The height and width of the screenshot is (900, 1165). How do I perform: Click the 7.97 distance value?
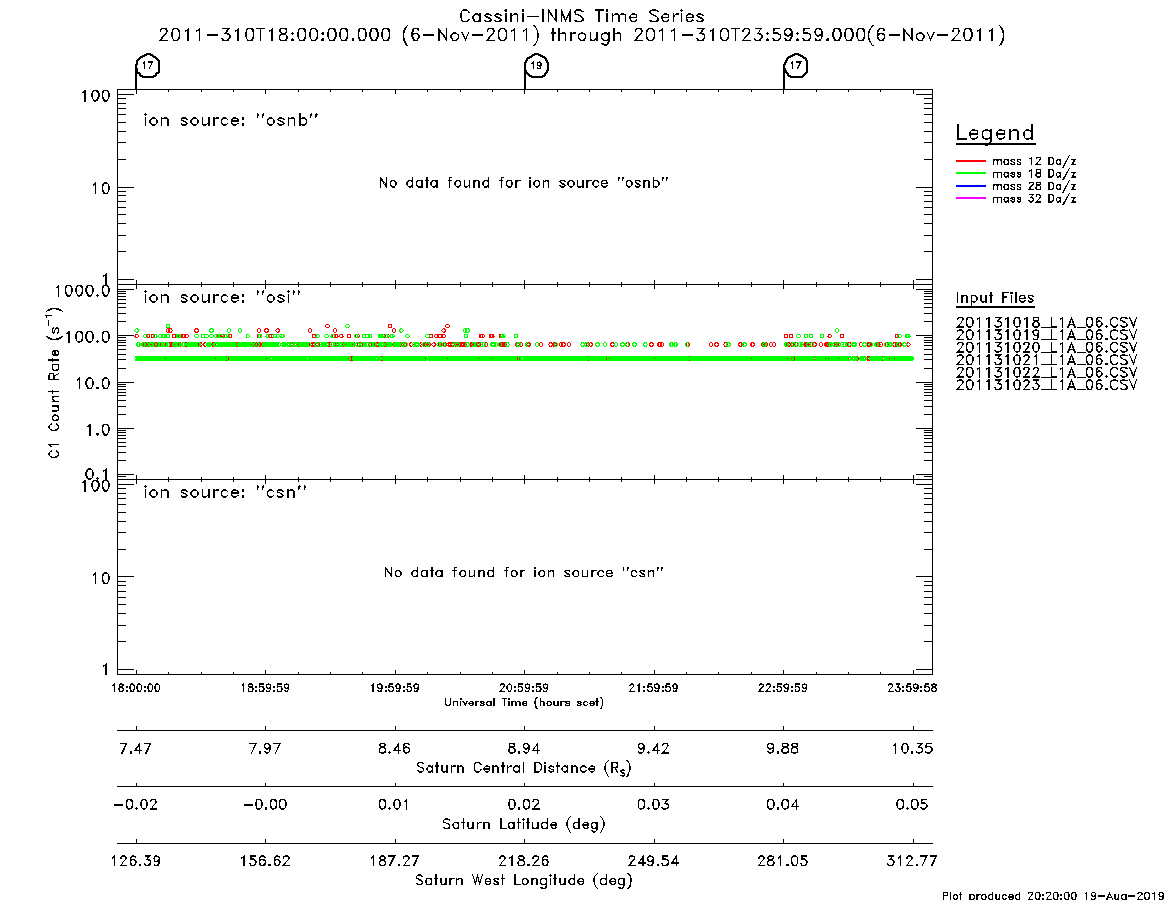coord(265,748)
